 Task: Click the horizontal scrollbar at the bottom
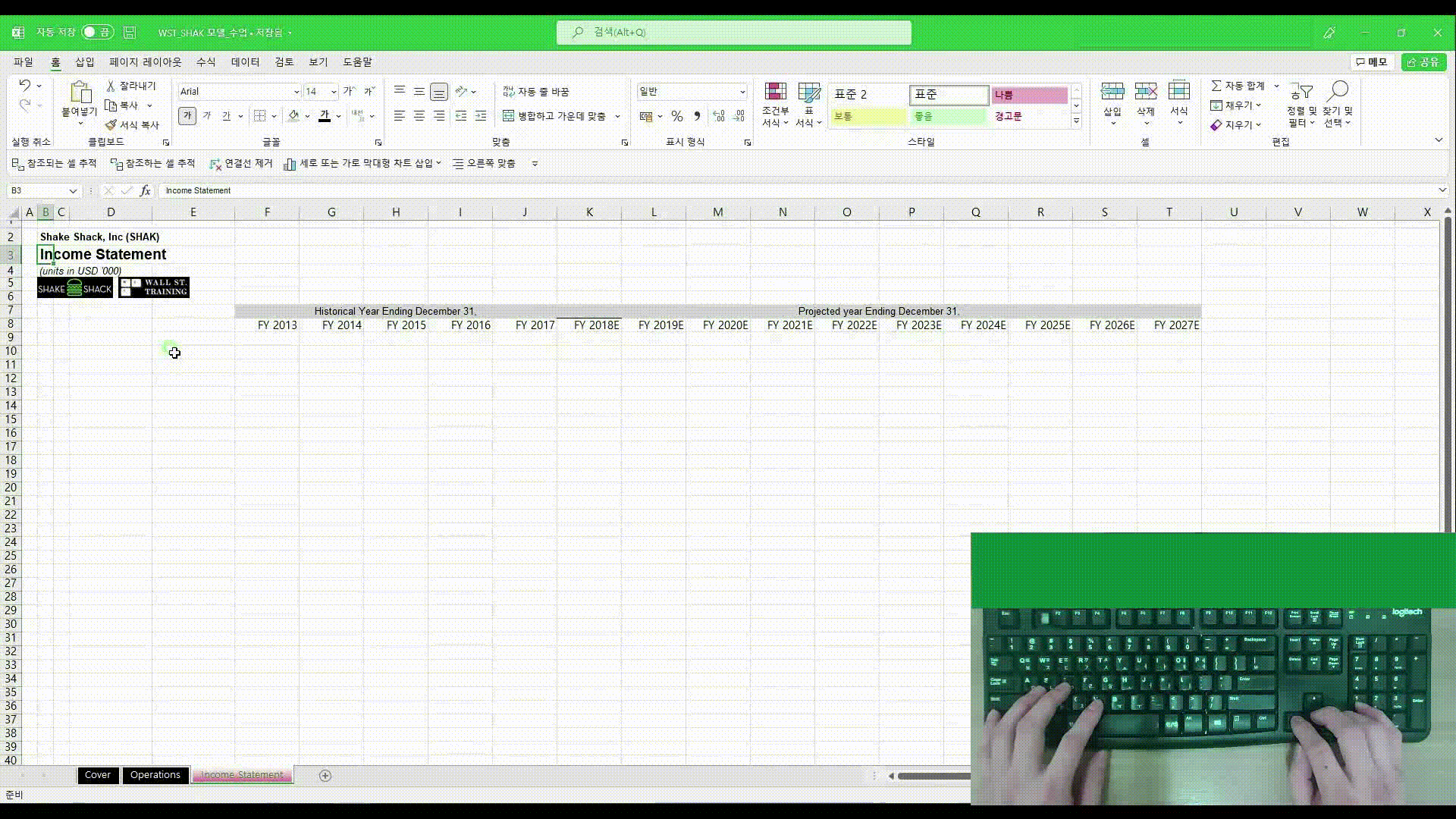click(x=934, y=776)
